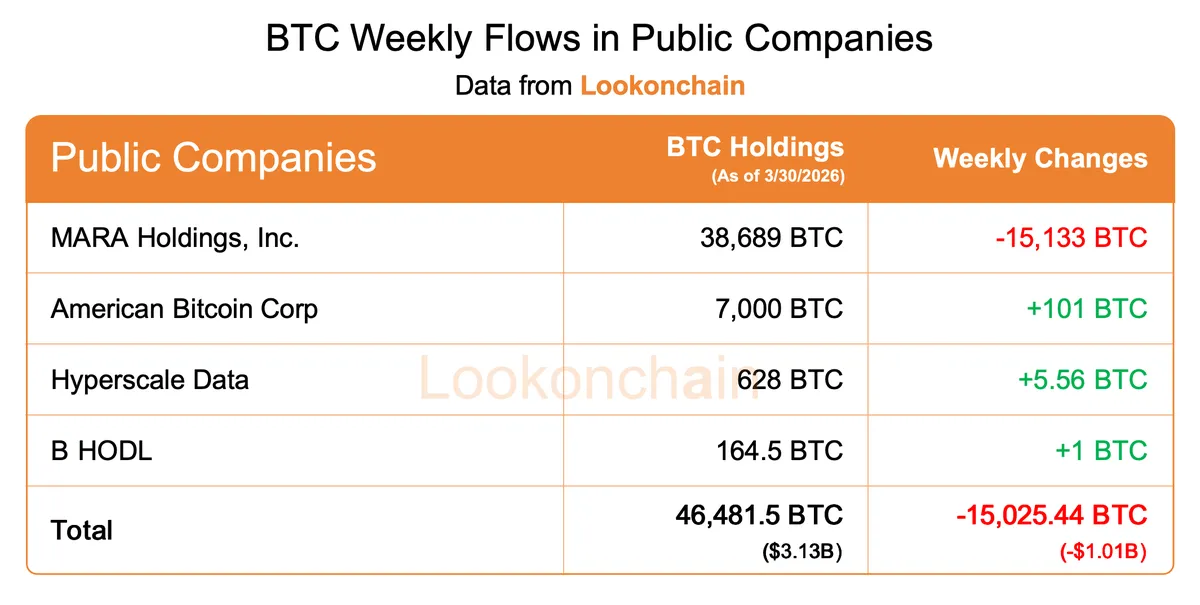Select the B HODL row name
1200x605 pixels.
click(x=102, y=451)
